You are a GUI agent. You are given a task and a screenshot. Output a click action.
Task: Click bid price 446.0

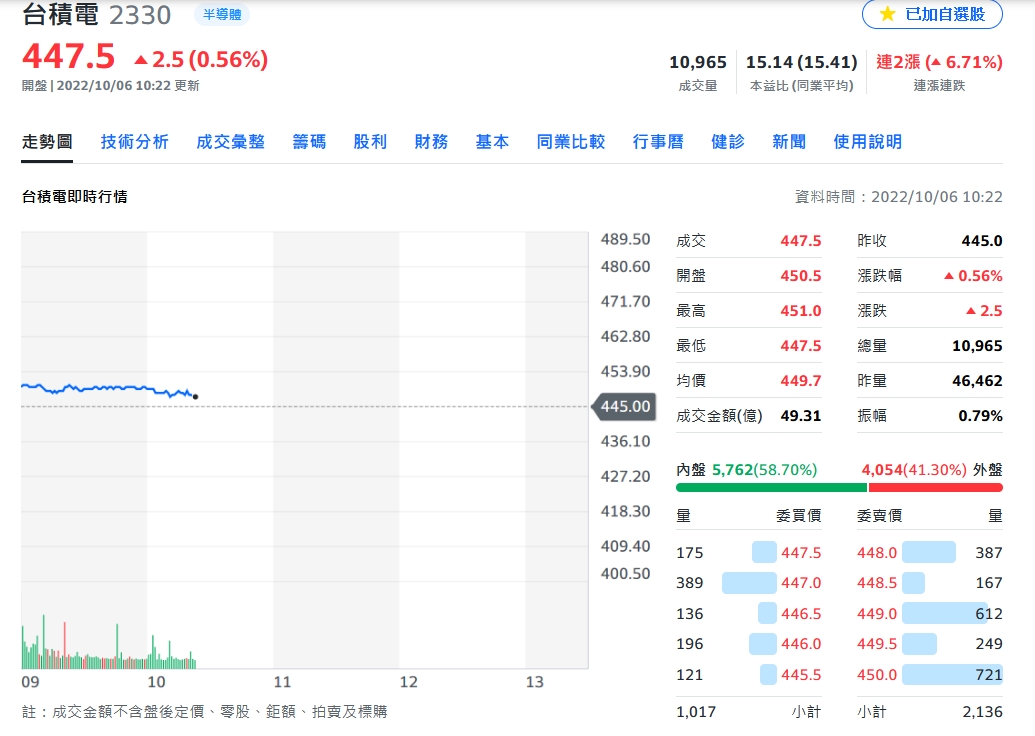pos(801,644)
